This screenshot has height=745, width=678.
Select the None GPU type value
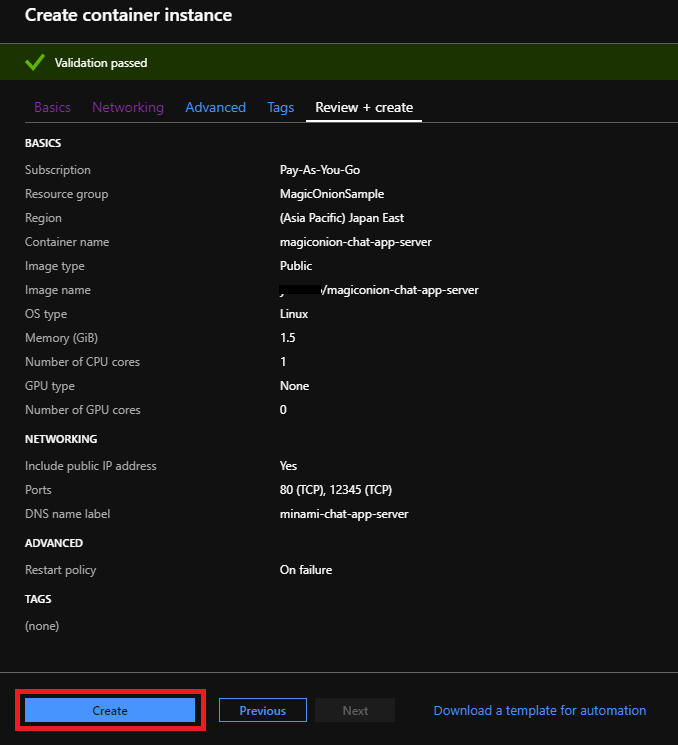coord(294,386)
